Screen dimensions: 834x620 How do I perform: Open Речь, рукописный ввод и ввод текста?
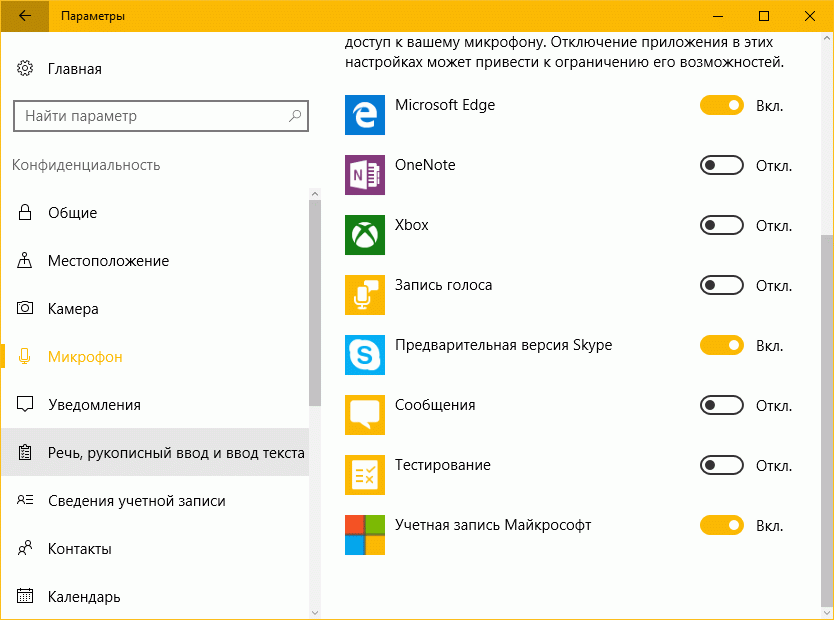point(155,452)
